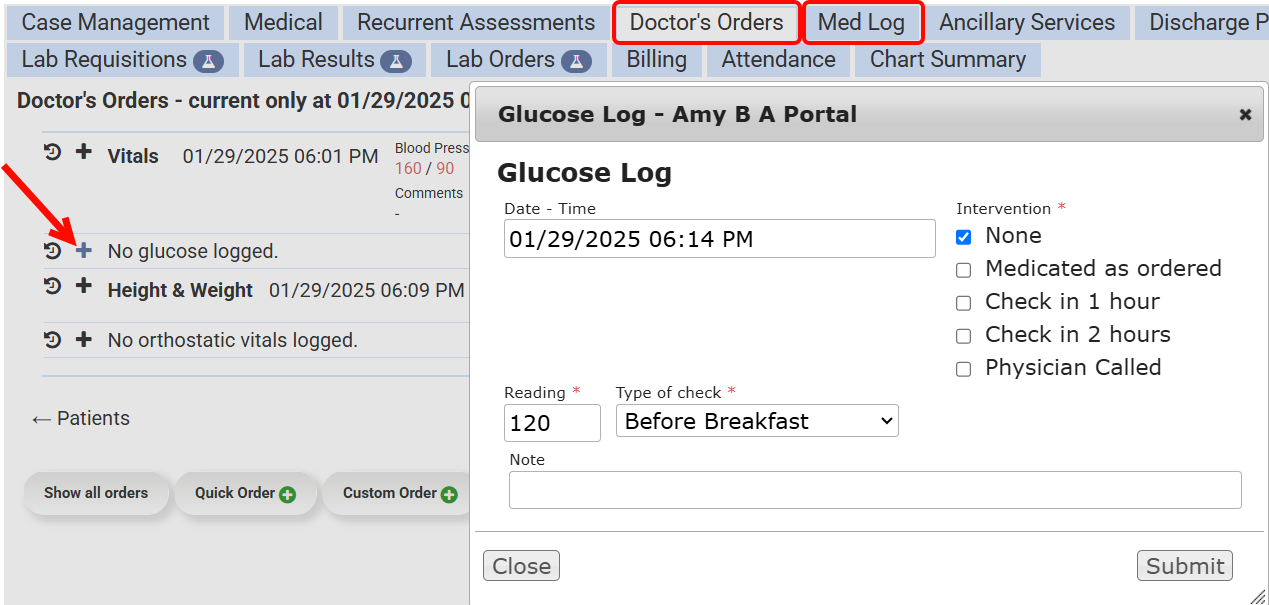Open history icon for orthostatic vitals row
The width and height of the screenshot is (1269, 605).
click(x=53, y=339)
